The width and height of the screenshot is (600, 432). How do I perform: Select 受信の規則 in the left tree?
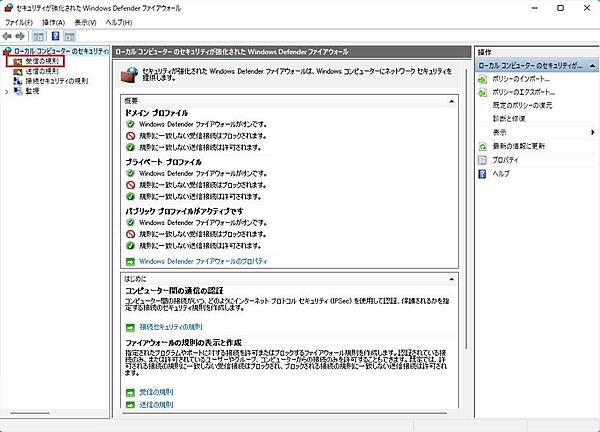(42, 61)
